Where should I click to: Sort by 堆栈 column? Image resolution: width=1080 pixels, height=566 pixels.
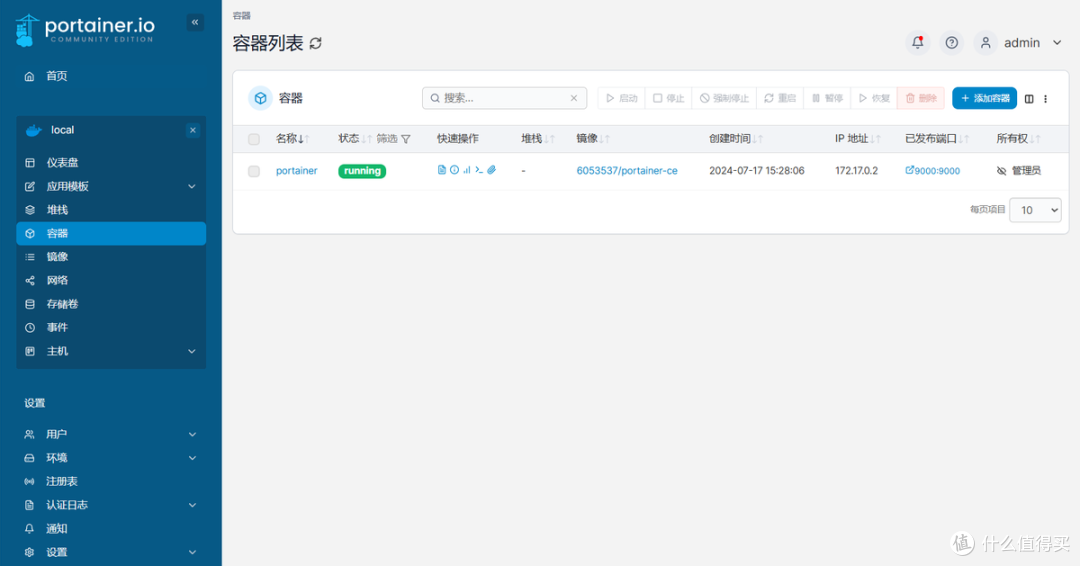click(x=537, y=138)
